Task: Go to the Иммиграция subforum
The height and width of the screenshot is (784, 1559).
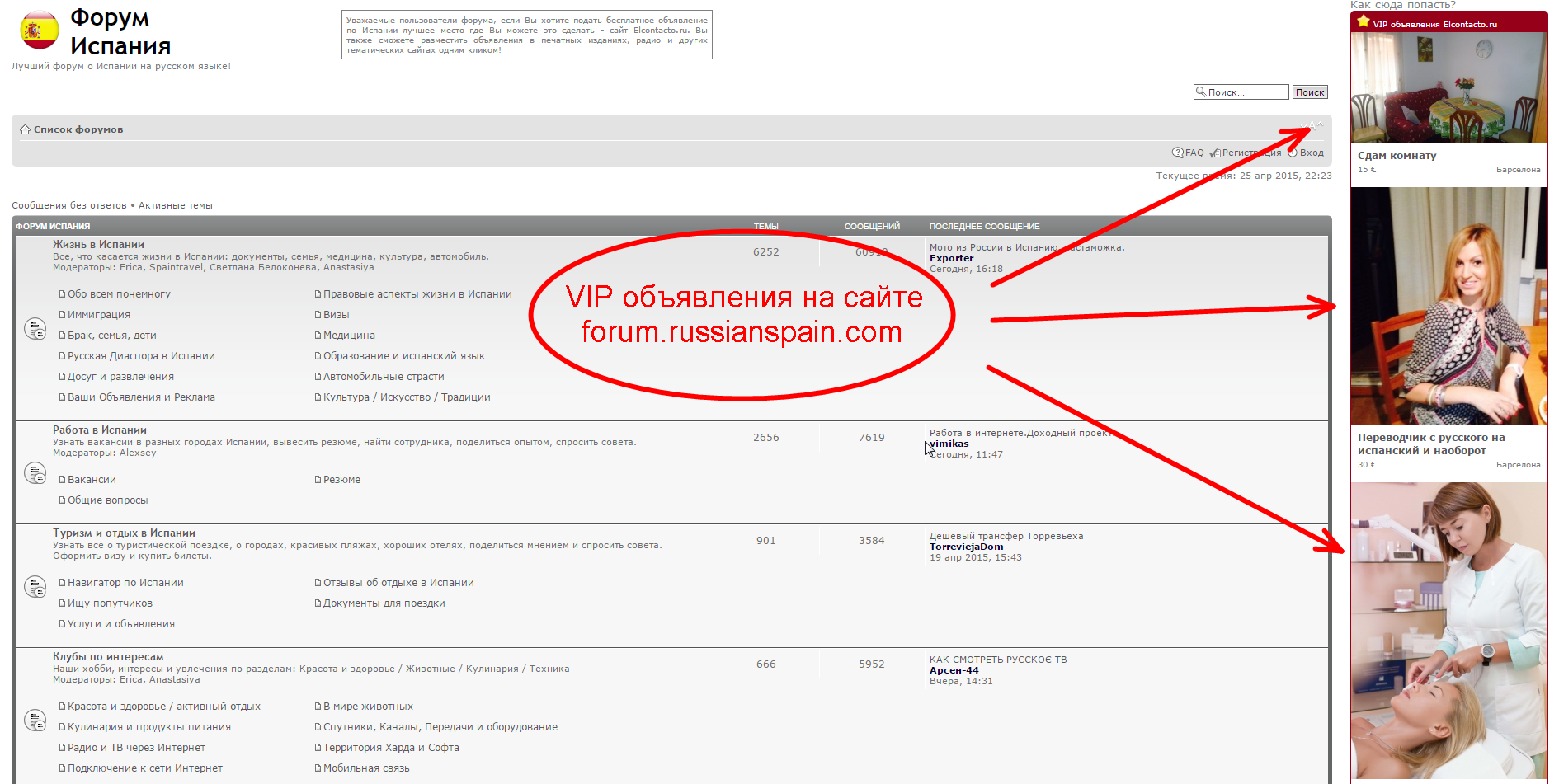Action: 98,315
